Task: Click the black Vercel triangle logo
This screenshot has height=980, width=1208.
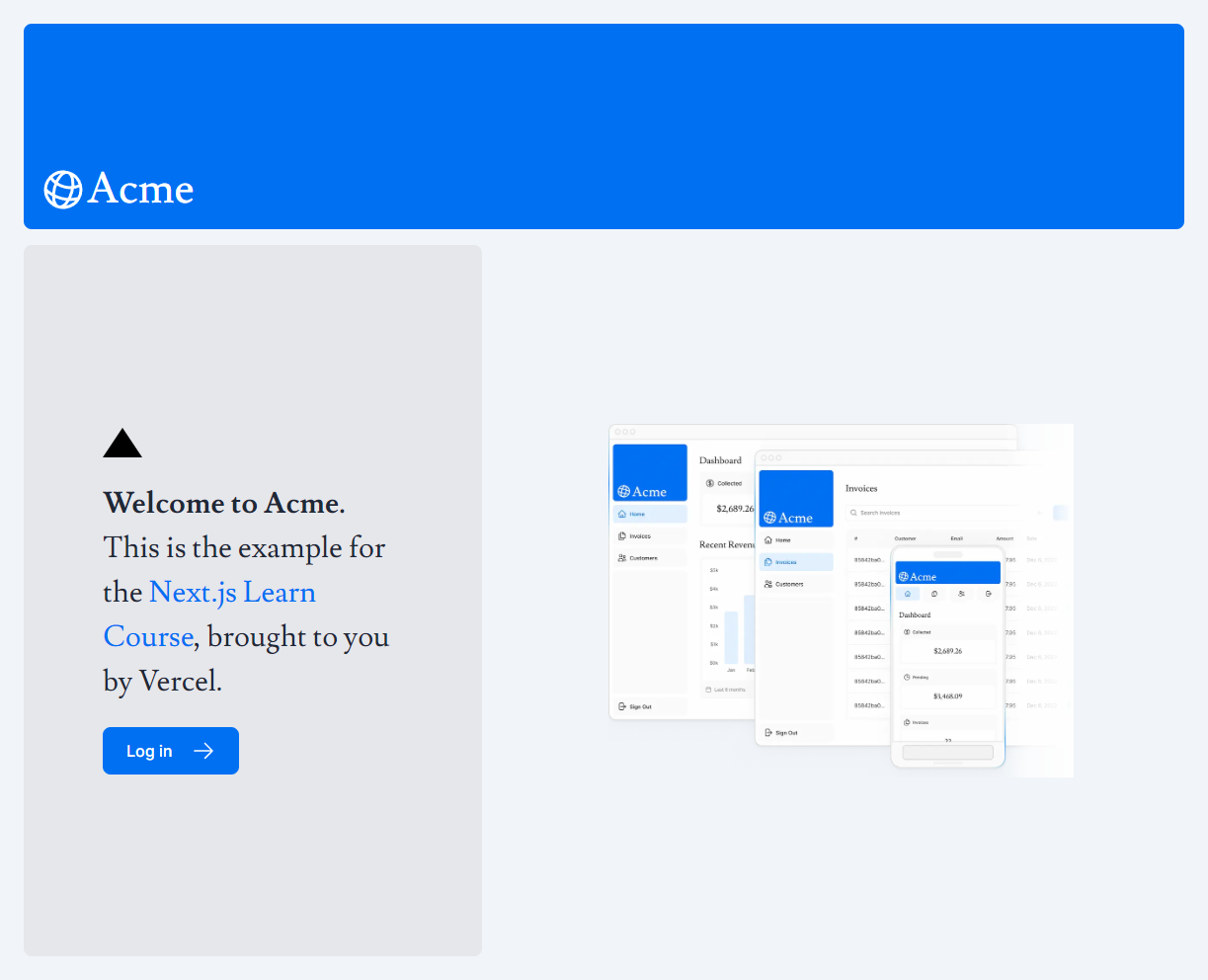Action: [122, 443]
